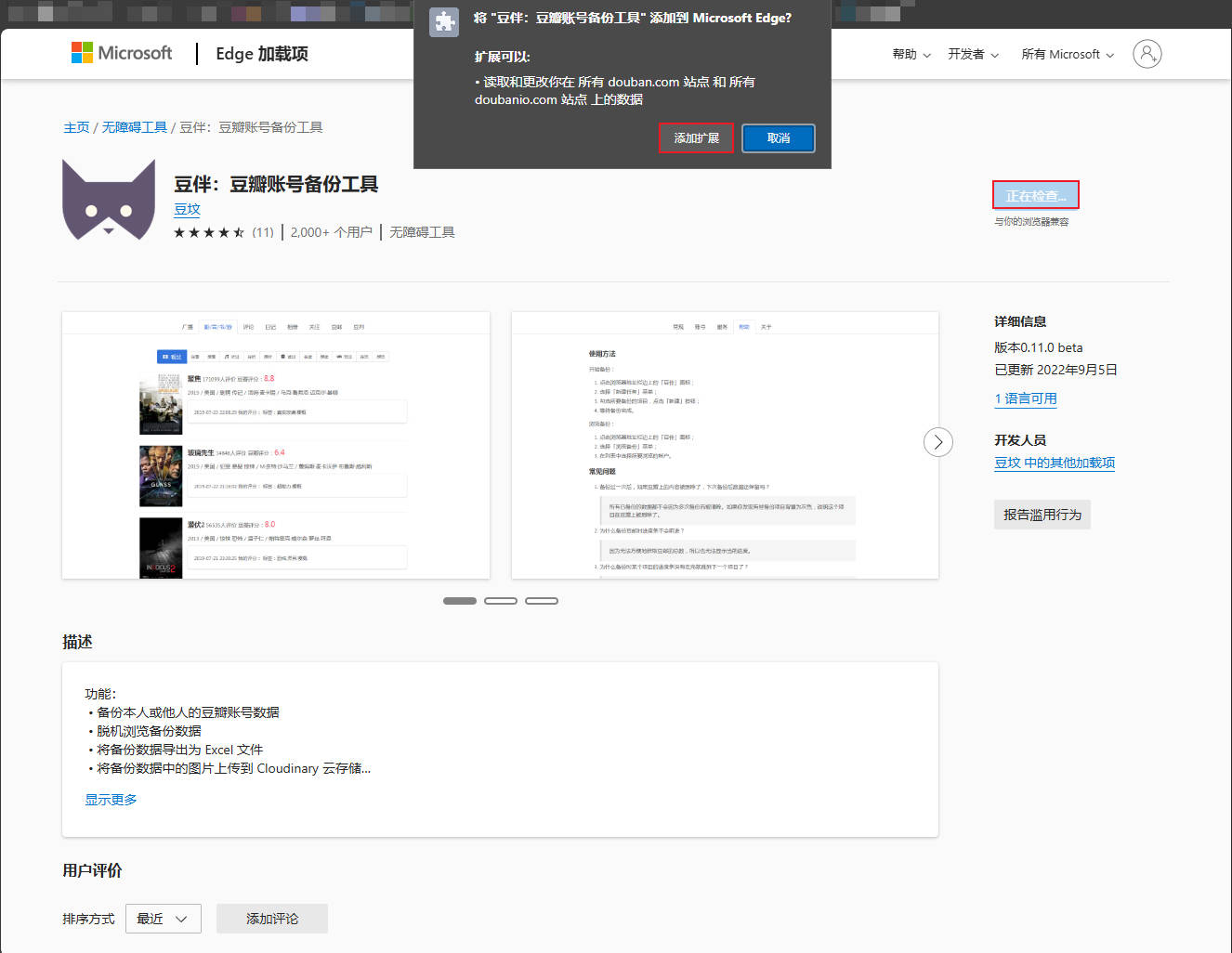The image size is (1232, 953).
Task: Click 显示更多 to expand description
Action: (111, 800)
